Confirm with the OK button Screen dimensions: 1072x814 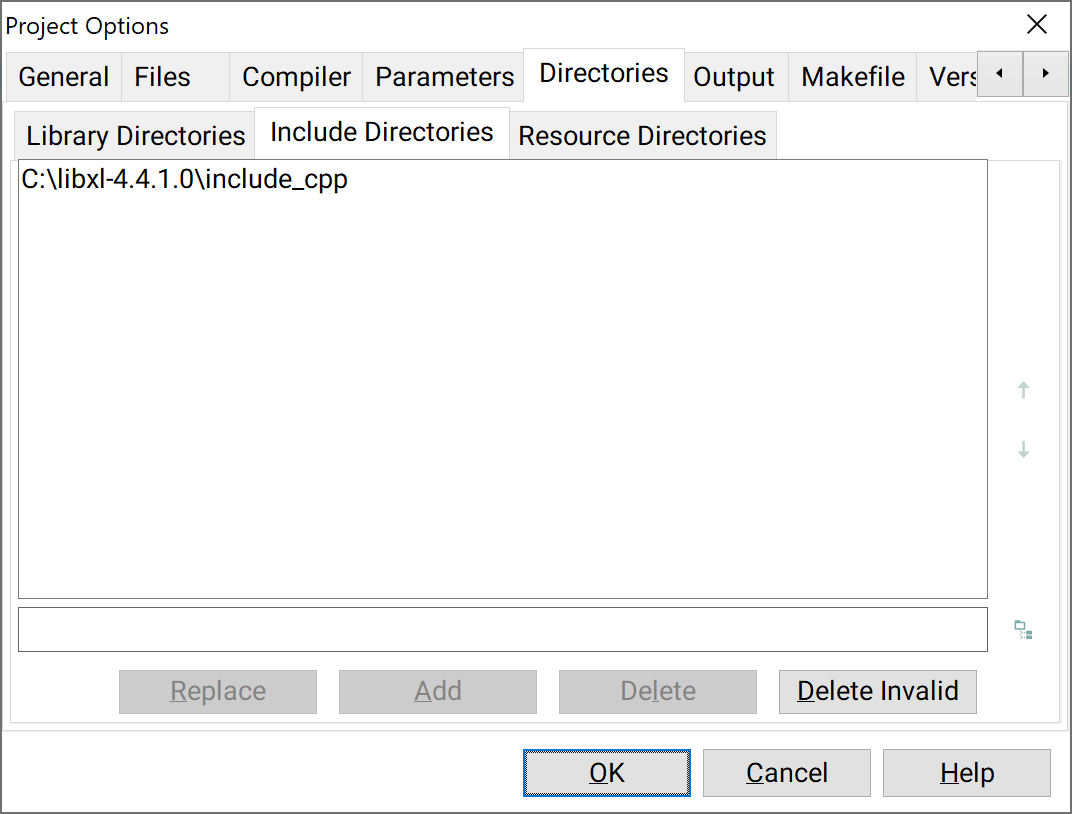606,773
